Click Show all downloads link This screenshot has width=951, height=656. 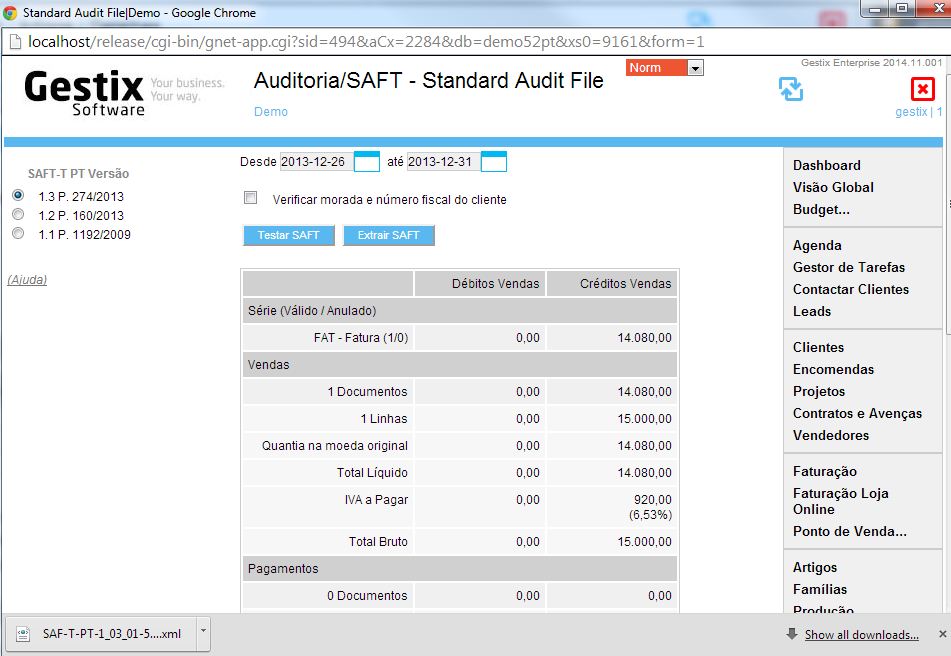(x=861, y=635)
